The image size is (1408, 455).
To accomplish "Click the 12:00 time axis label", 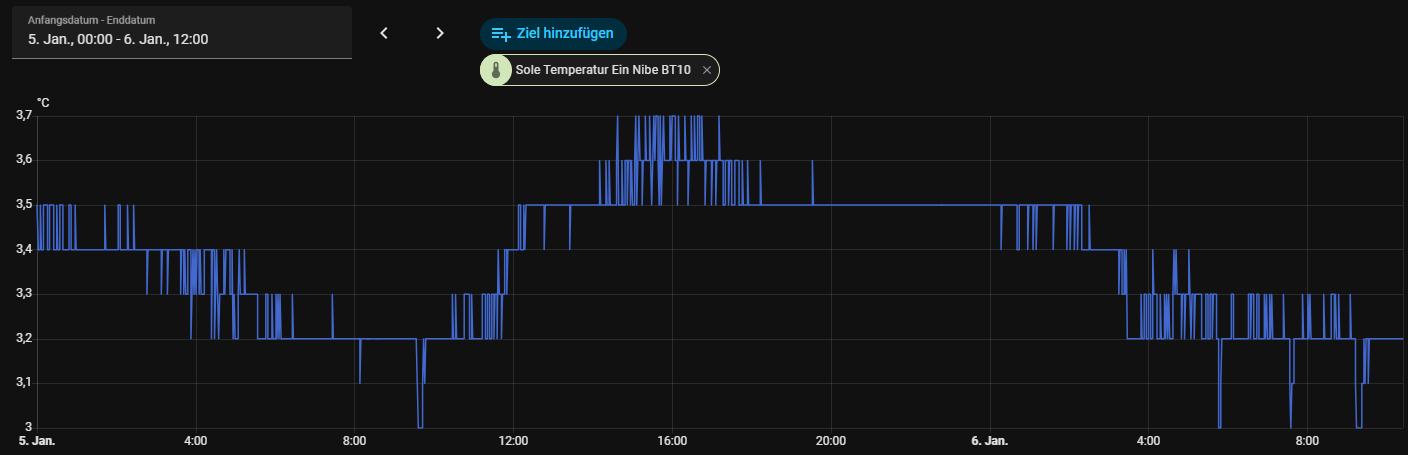I will point(513,440).
